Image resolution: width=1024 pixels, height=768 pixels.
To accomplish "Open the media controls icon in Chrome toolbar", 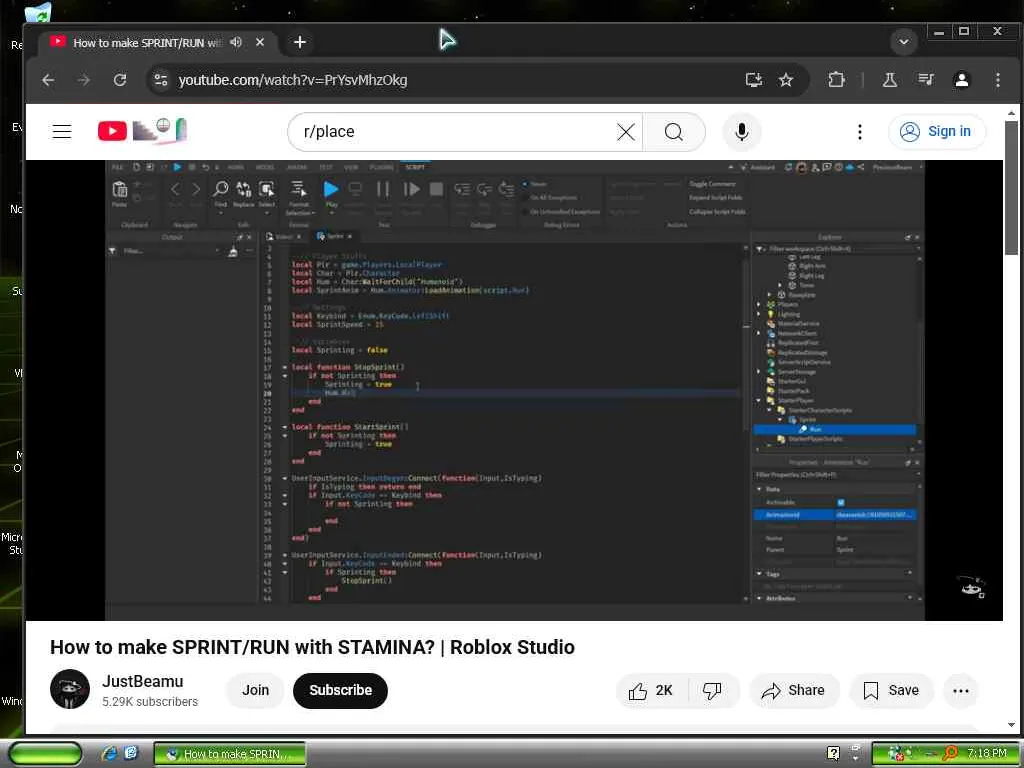I will pyautogui.click(x=925, y=80).
